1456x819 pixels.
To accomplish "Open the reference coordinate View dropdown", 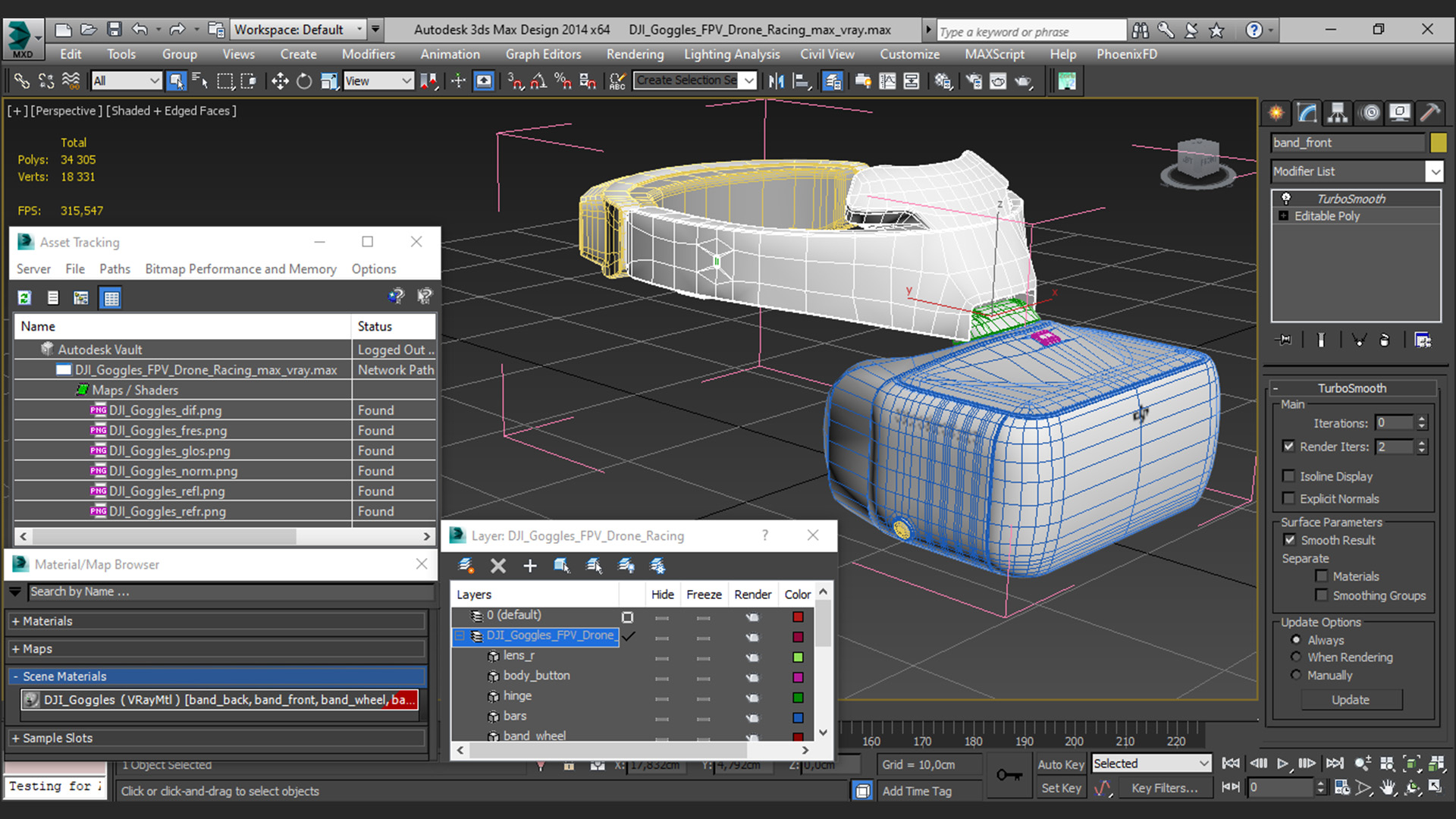I will pyautogui.click(x=378, y=80).
